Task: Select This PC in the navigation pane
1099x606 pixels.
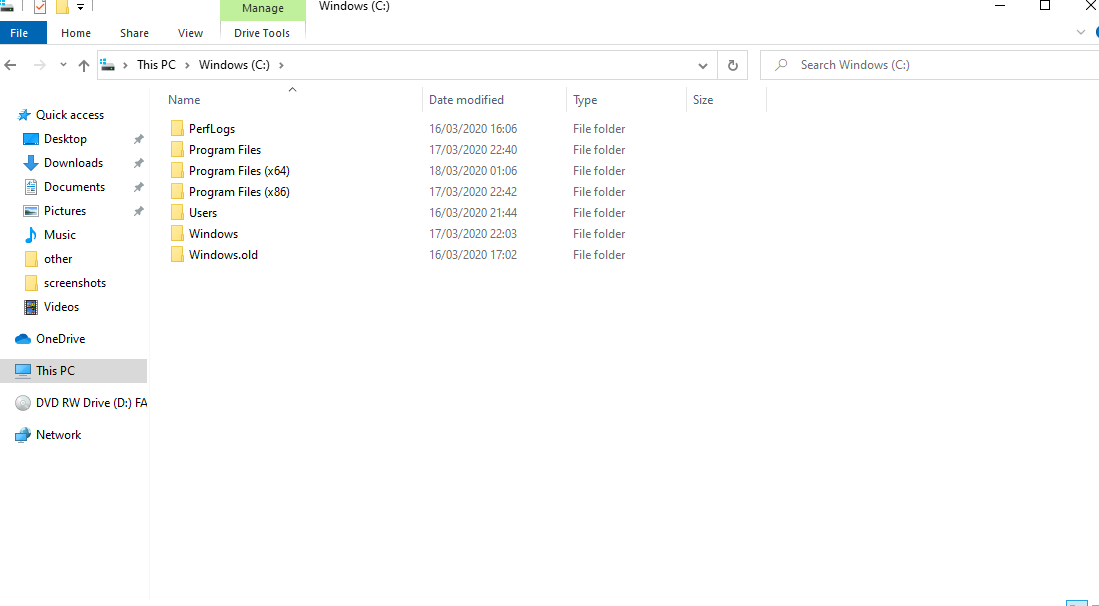Action: (x=73, y=371)
